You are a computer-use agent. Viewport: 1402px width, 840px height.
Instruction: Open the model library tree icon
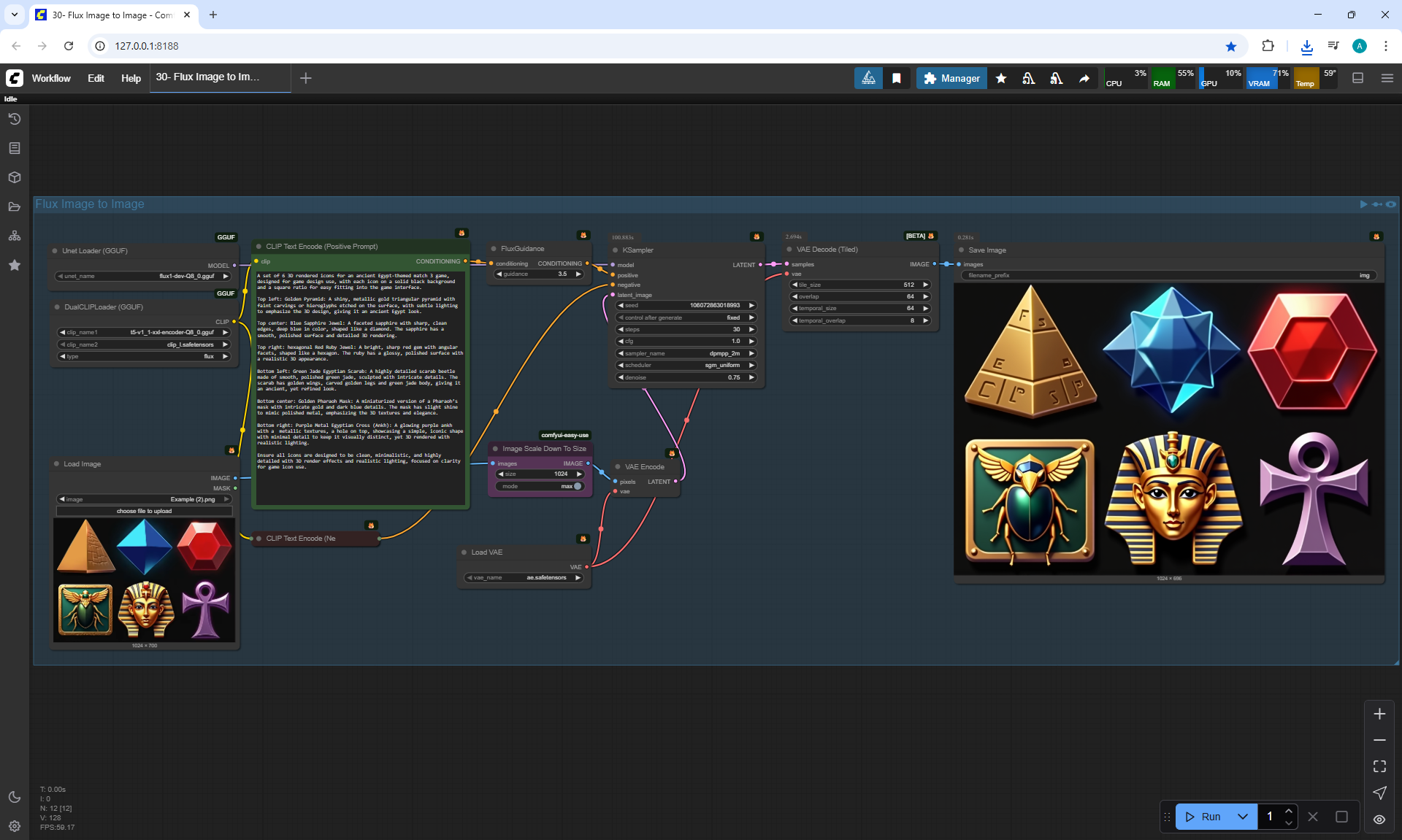[15, 236]
